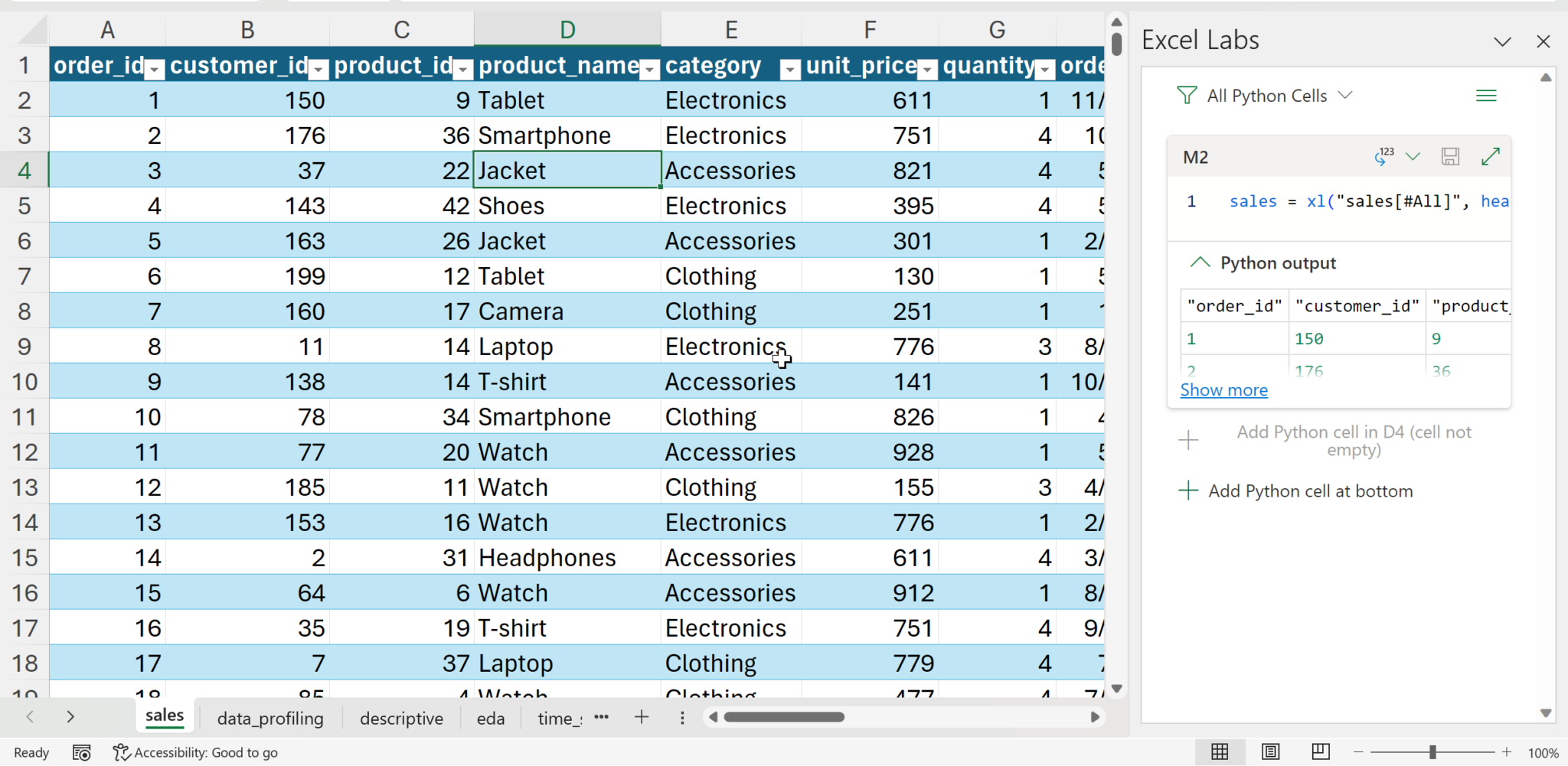Click Add Python cell at bottom
Viewport: 1568px width, 766px height.
click(x=1295, y=491)
